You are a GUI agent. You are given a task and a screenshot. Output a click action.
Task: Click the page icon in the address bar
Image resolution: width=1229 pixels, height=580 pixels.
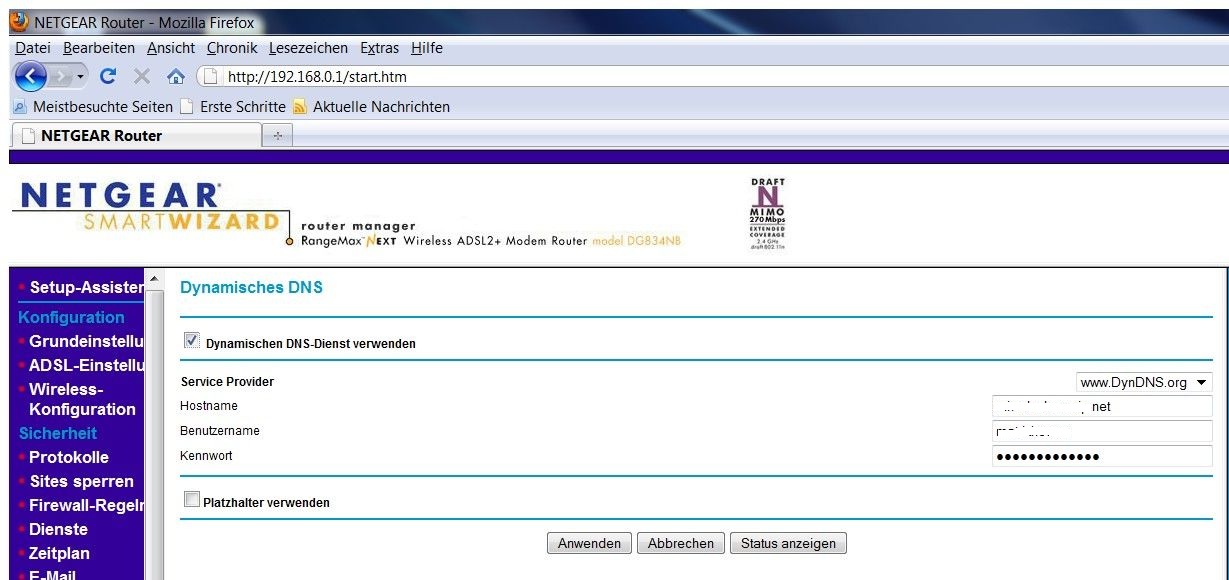pyautogui.click(x=210, y=76)
